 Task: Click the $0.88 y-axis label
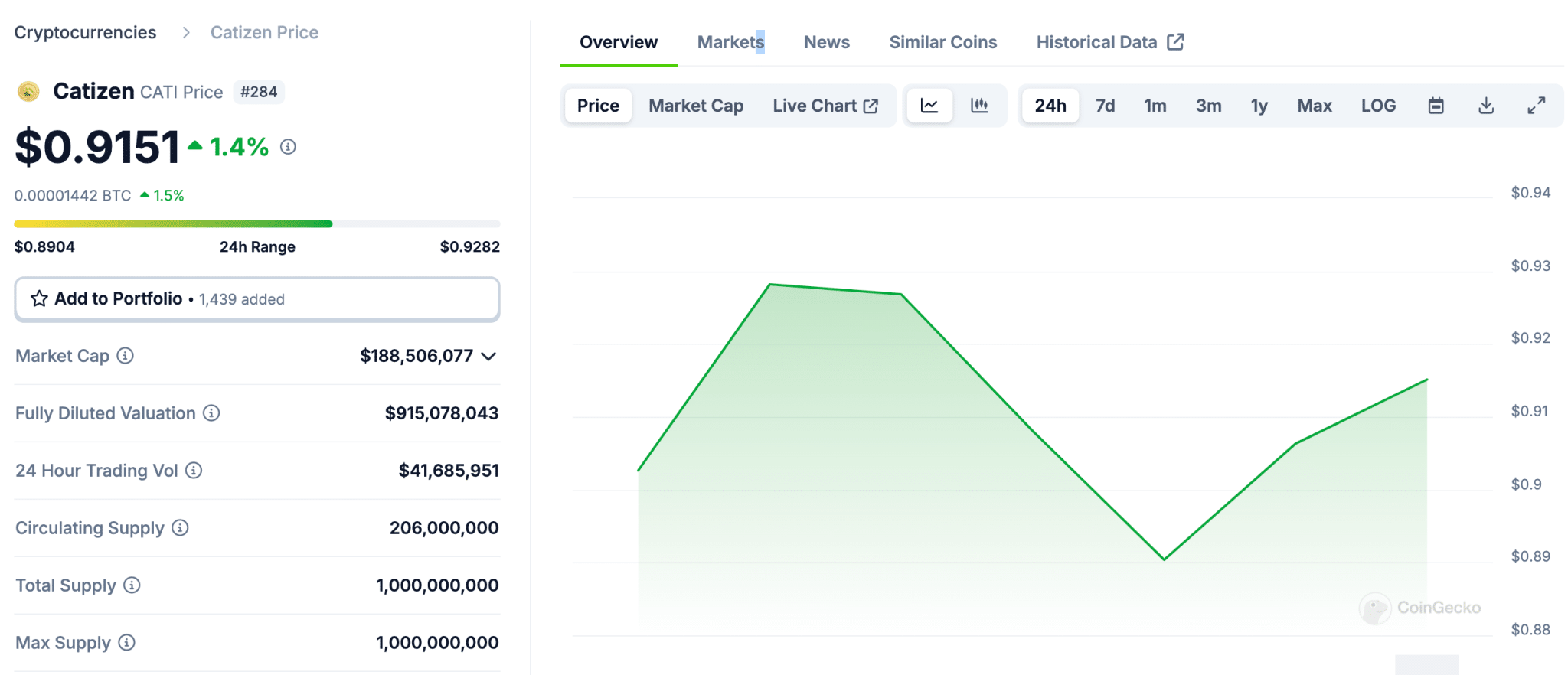1530,630
